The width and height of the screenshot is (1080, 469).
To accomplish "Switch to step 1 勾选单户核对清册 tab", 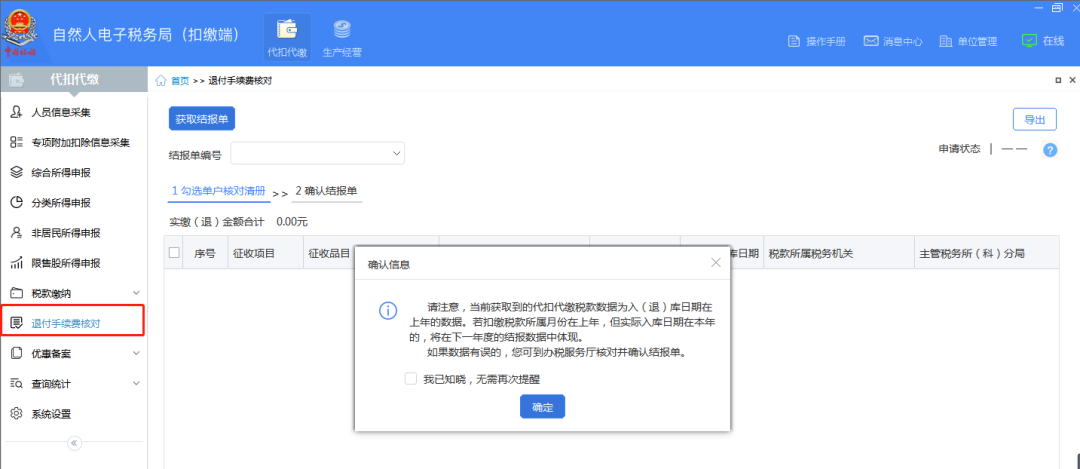I will (x=219, y=191).
